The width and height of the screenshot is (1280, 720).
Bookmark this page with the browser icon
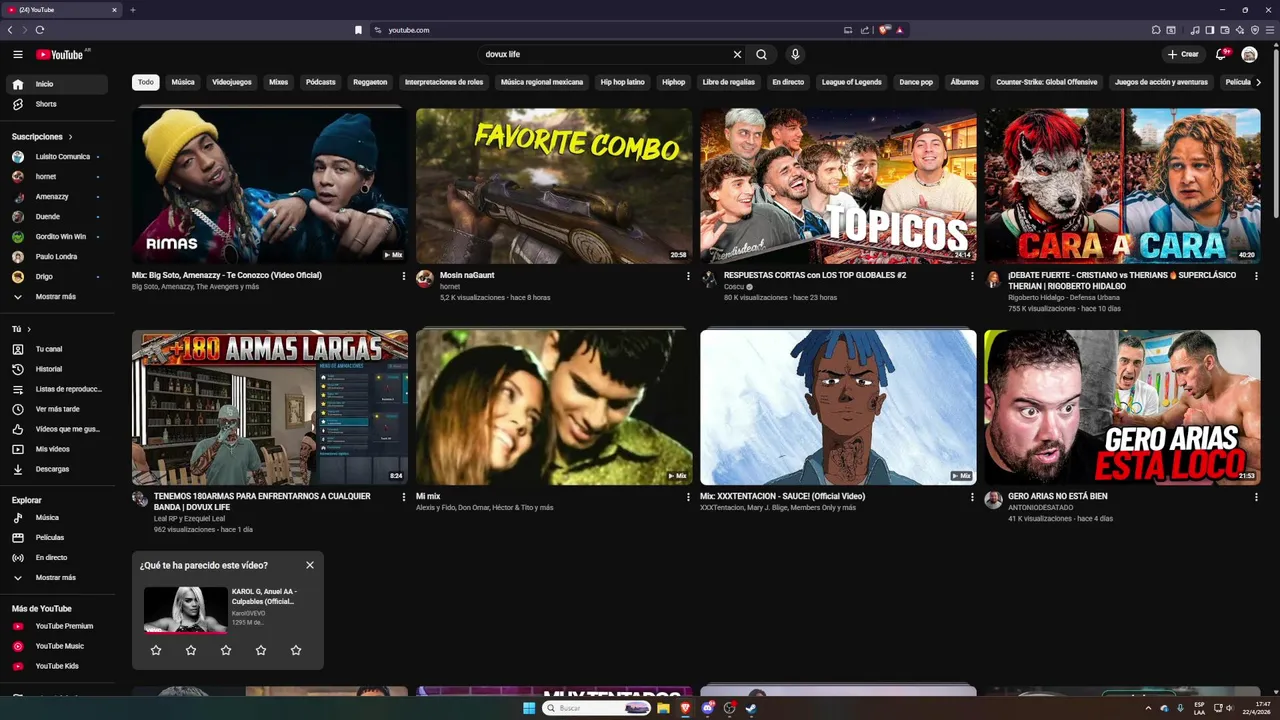click(x=358, y=30)
